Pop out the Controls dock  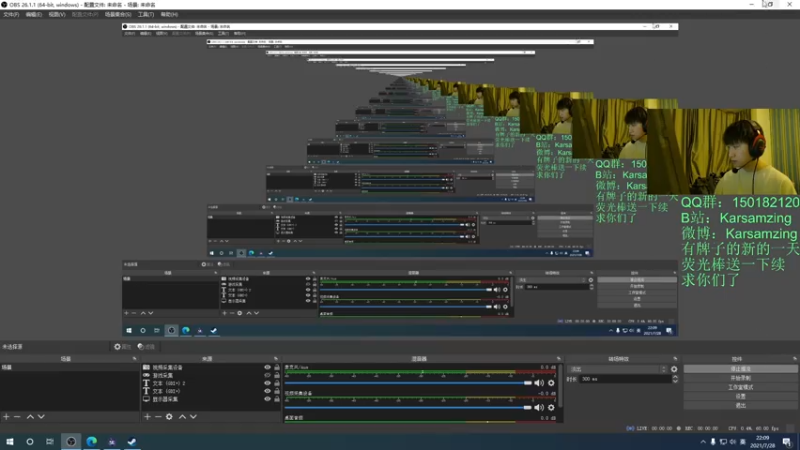pyautogui.click(x=794, y=359)
